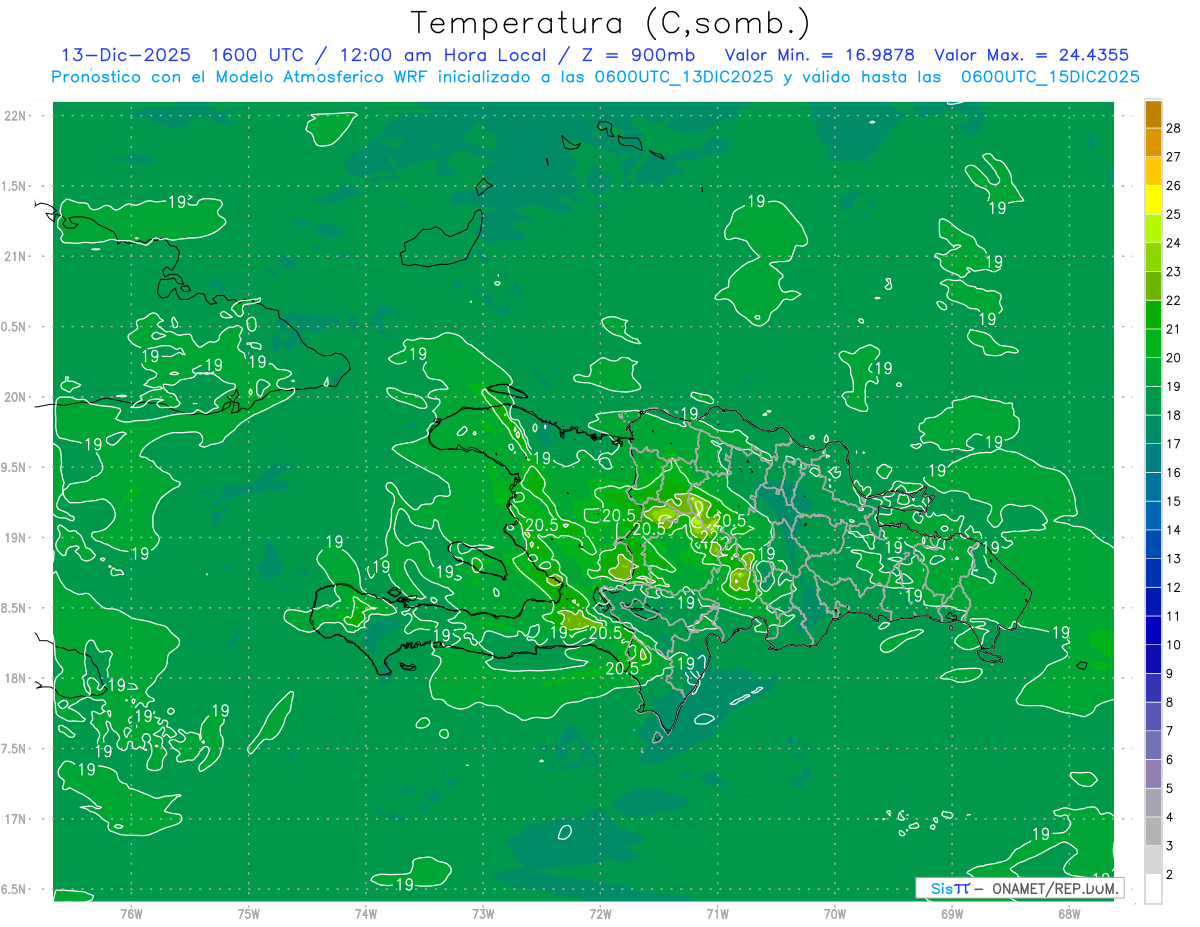
Task: Click the "19N" latitude axis label
Action: [x=15, y=537]
